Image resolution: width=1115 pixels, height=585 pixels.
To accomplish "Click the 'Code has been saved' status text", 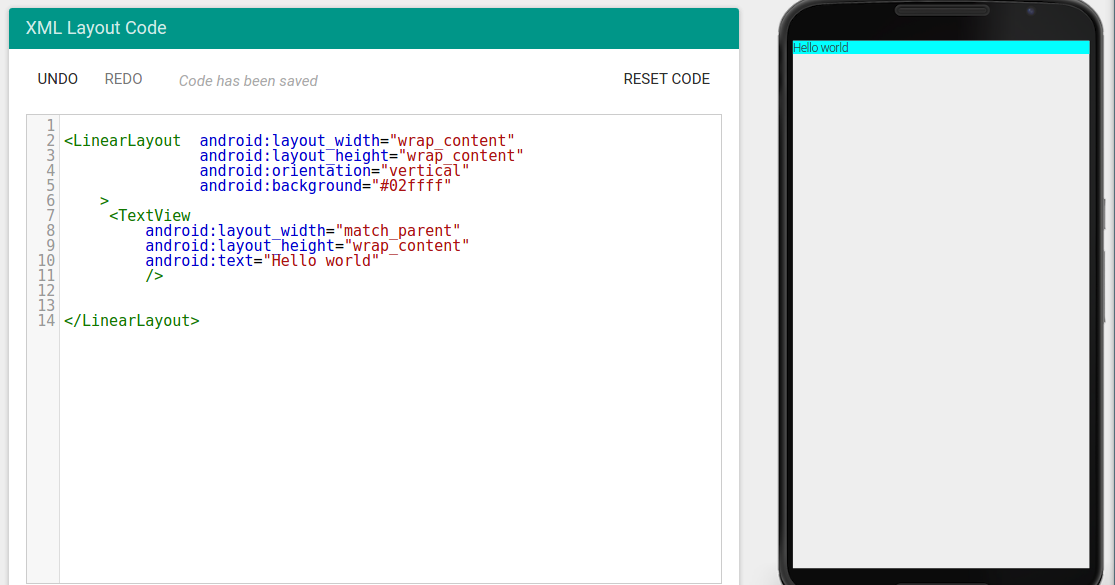I will [248, 81].
